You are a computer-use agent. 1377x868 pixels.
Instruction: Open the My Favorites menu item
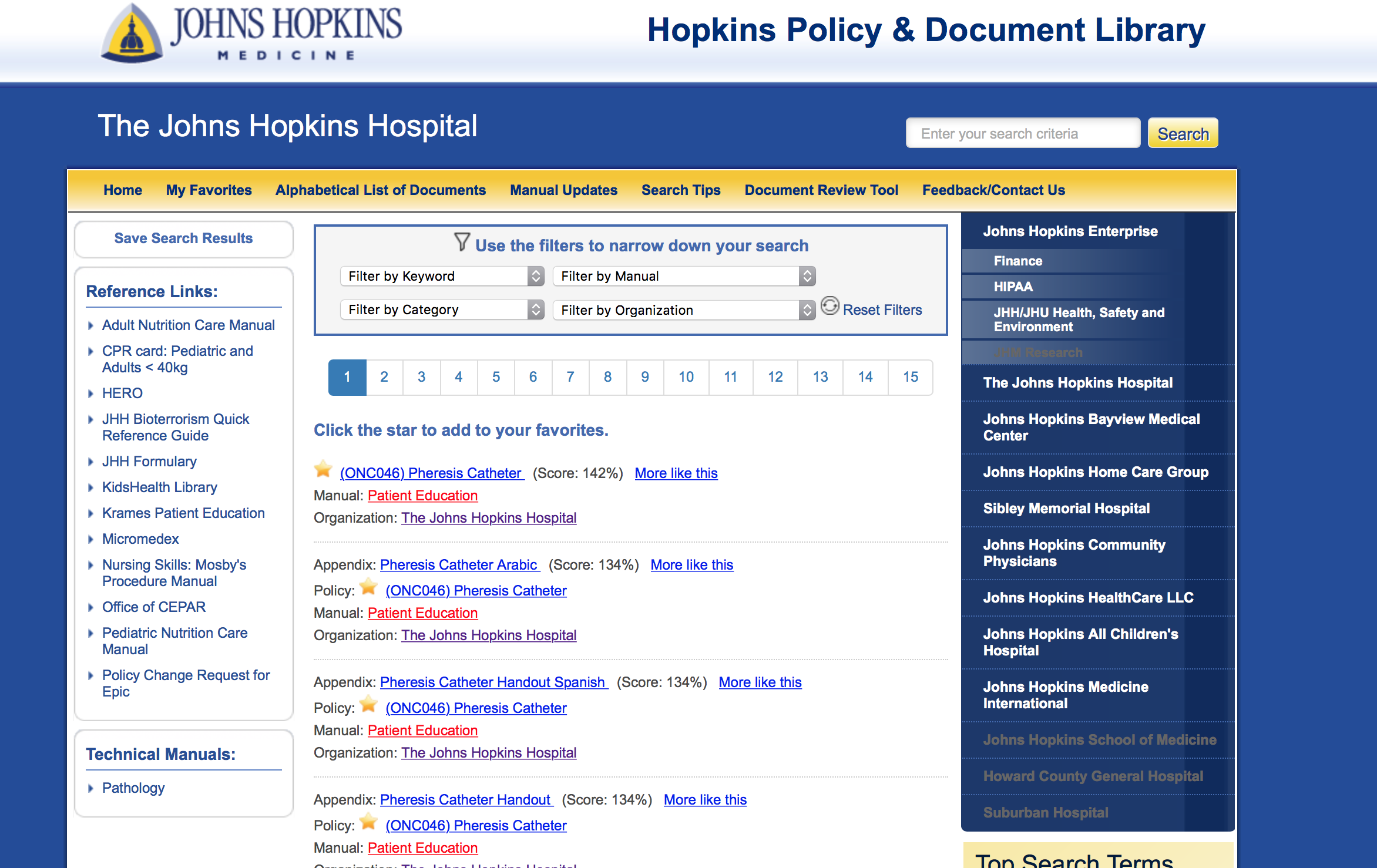(x=209, y=190)
